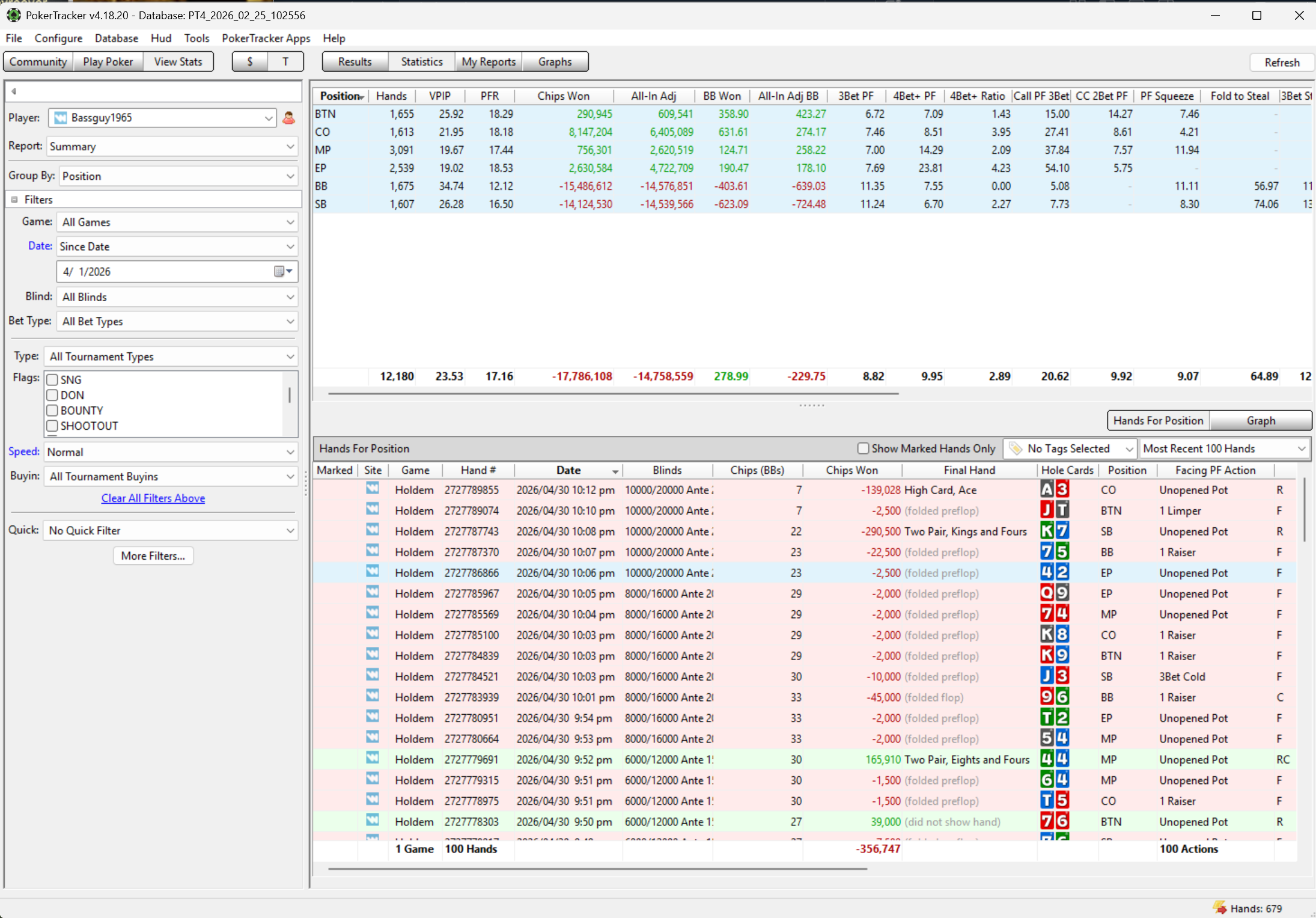1316x918 pixels.
Task: Open the Database menu
Action: pos(117,38)
